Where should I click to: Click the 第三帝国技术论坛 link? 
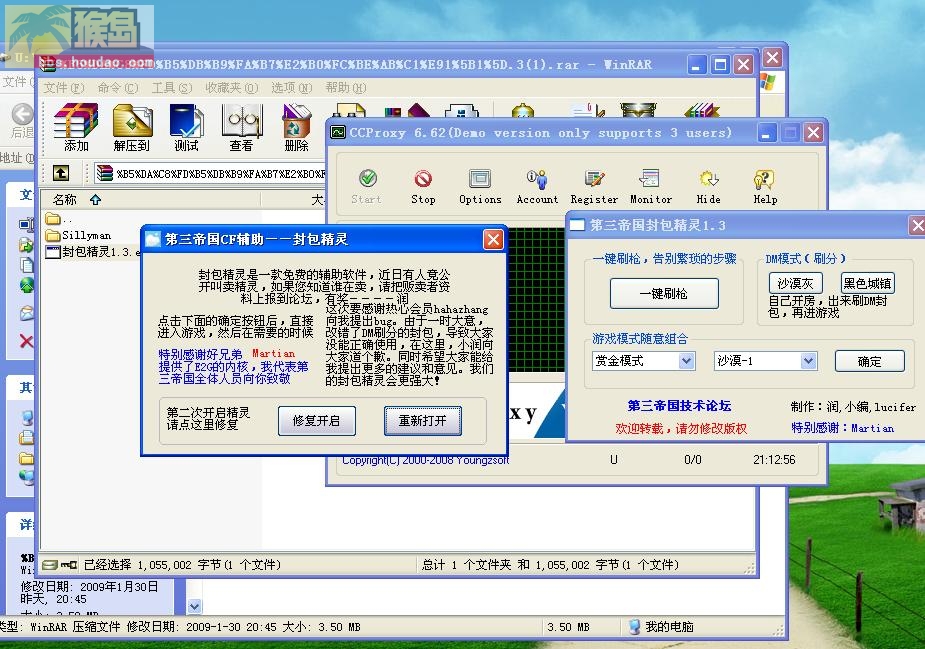680,406
